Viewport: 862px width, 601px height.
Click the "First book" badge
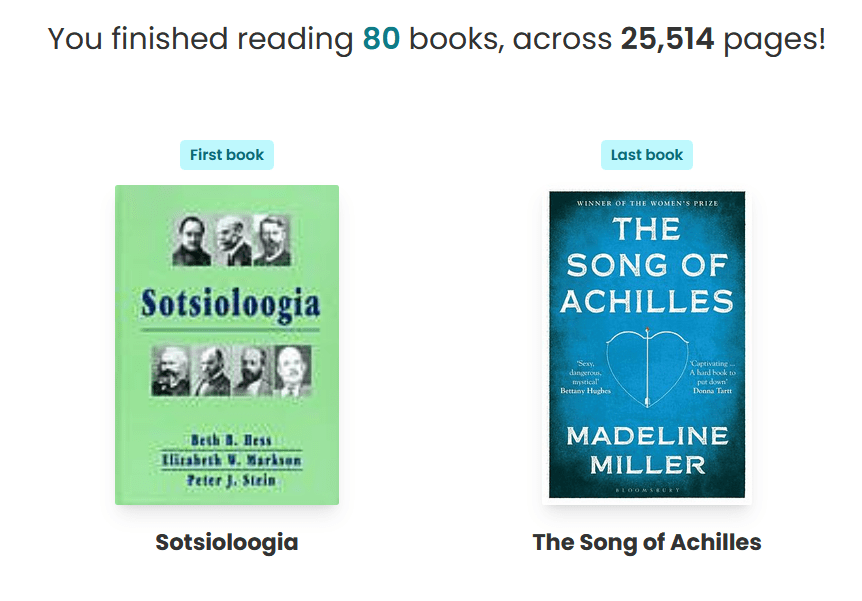click(x=227, y=155)
